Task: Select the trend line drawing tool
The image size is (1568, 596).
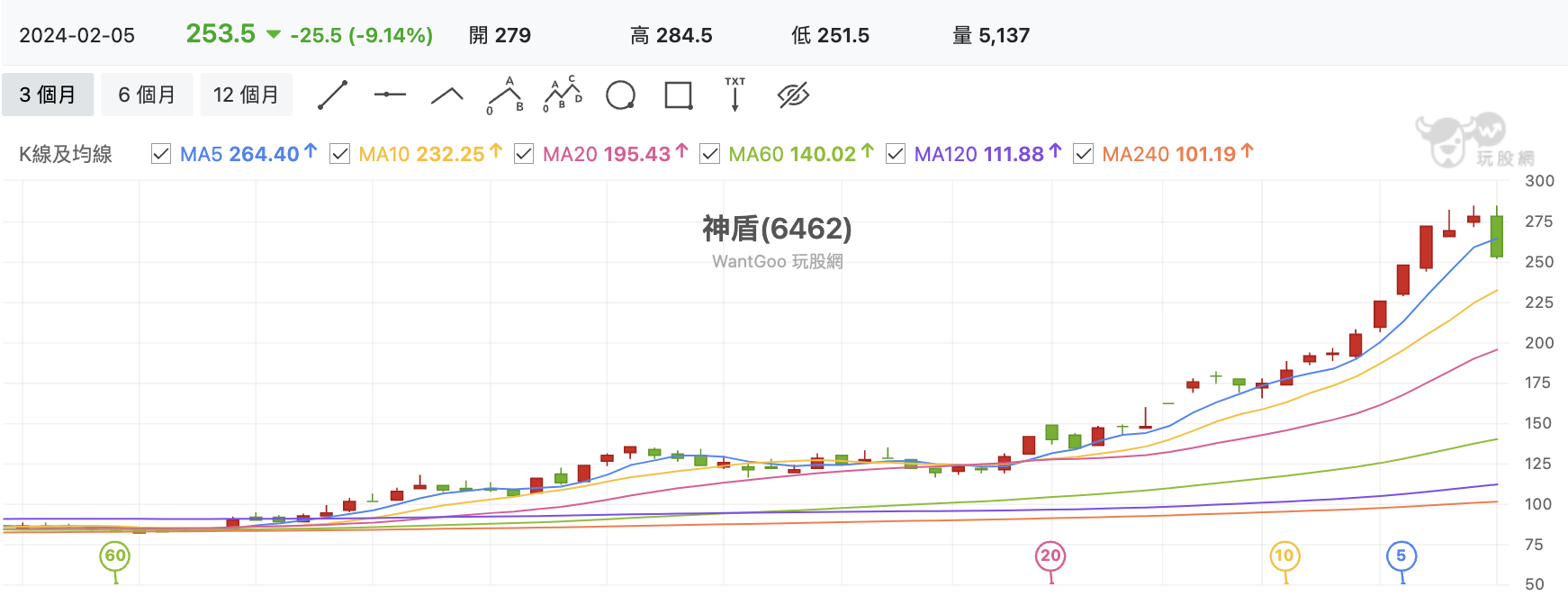Action: pyautogui.click(x=332, y=95)
